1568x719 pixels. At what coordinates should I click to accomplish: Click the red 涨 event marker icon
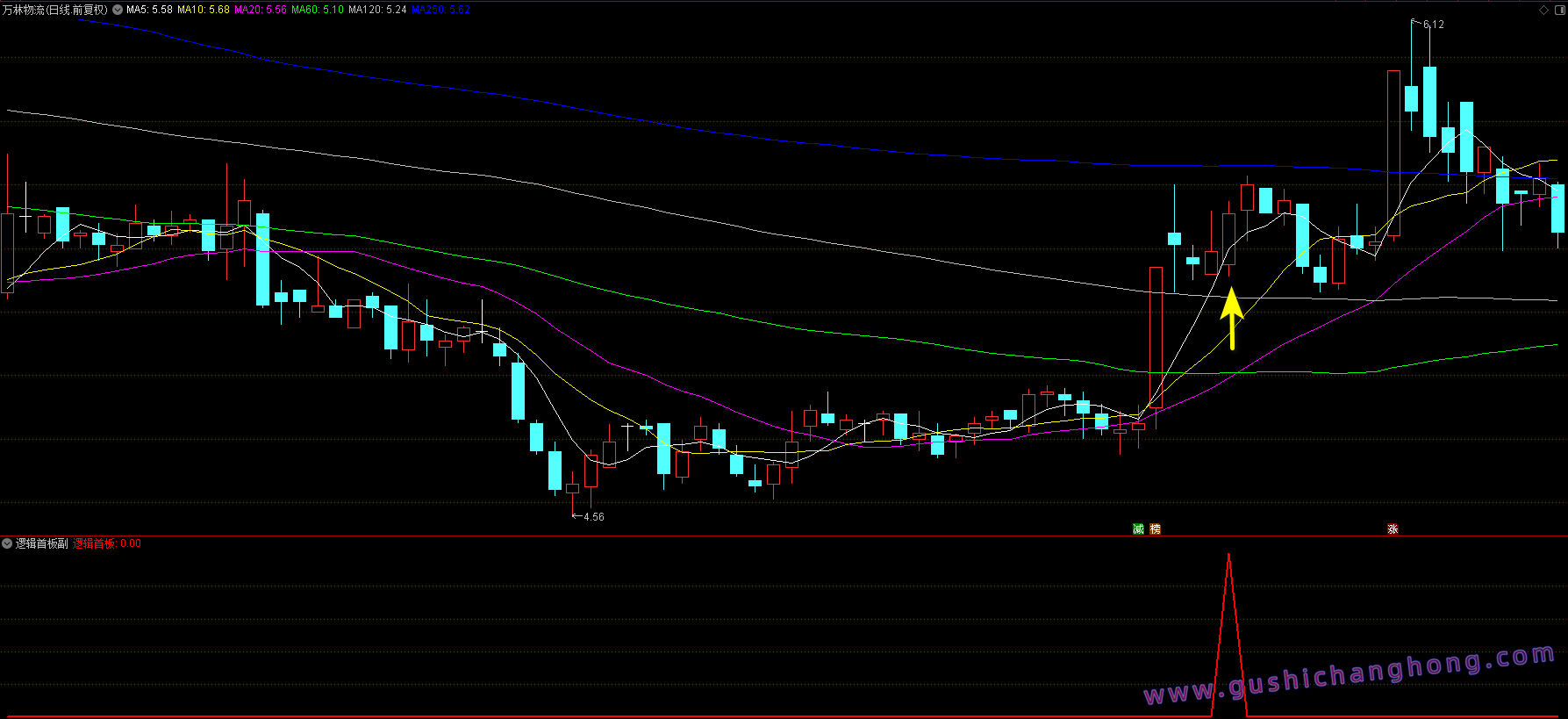1393,528
